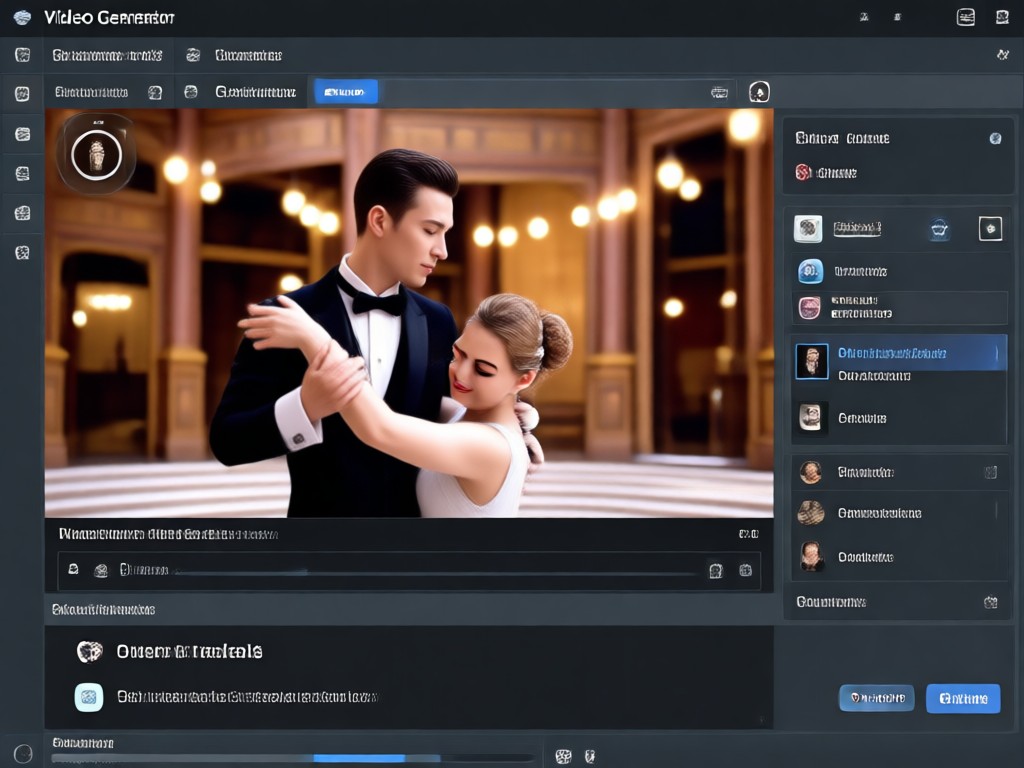This screenshot has width=1024, height=768.
Task: Click the icon at right of right-panel footer
Action: pyautogui.click(x=990, y=602)
